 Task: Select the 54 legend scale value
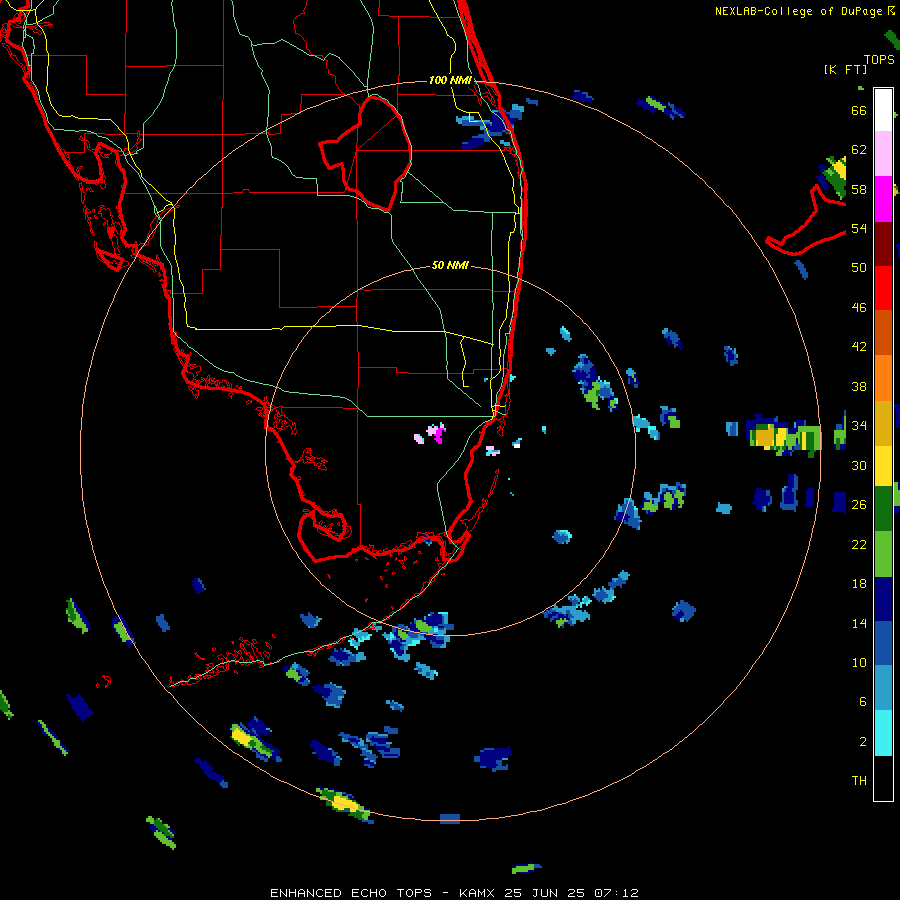[x=859, y=228]
